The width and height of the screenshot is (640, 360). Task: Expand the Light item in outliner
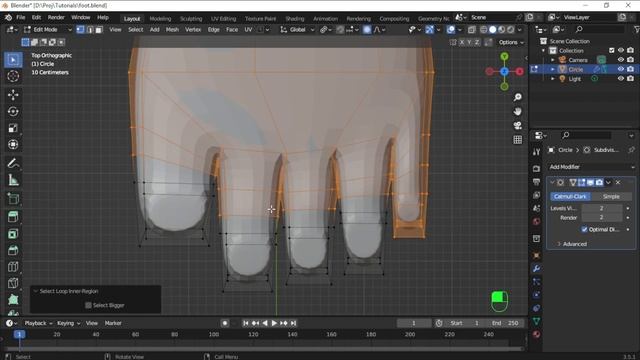click(553, 78)
